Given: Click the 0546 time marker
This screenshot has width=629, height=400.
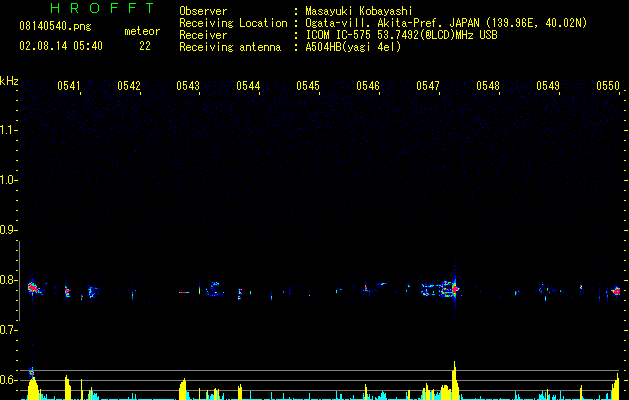Looking at the screenshot, I should click(368, 86).
